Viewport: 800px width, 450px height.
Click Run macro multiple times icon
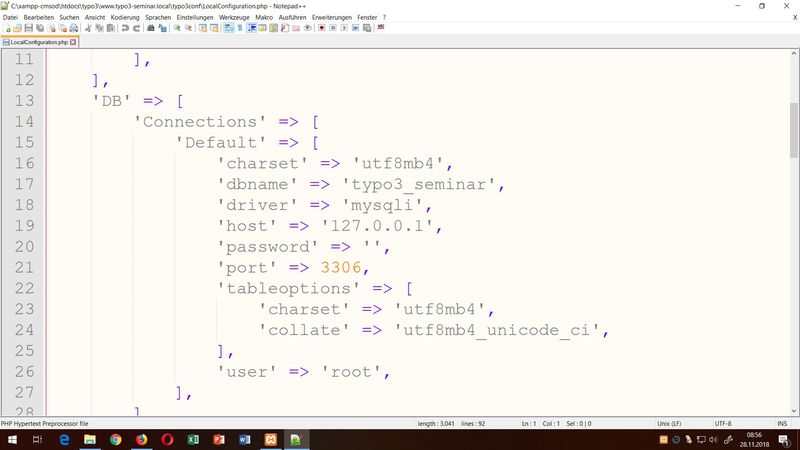356,28
